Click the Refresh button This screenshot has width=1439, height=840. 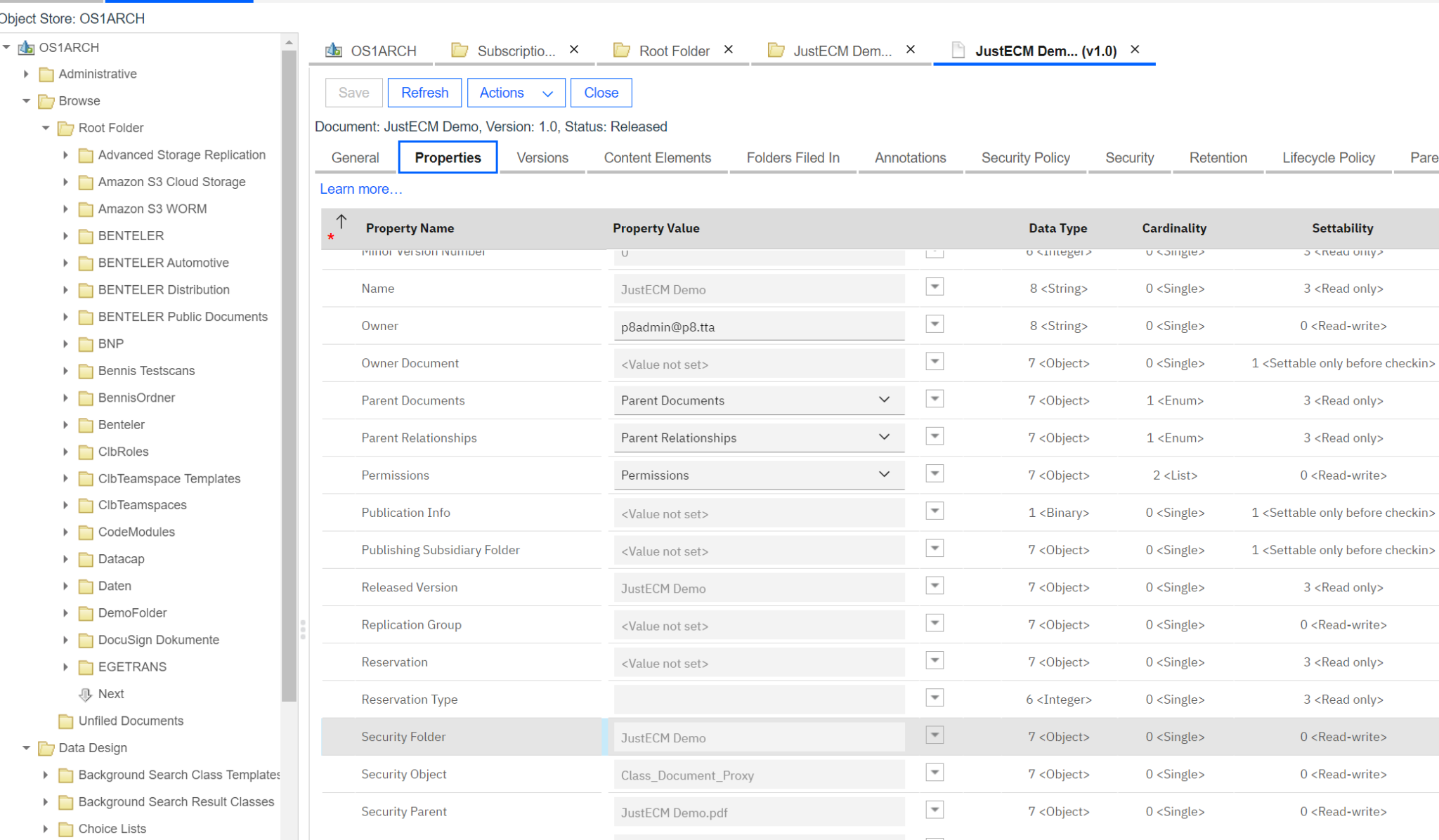[424, 92]
